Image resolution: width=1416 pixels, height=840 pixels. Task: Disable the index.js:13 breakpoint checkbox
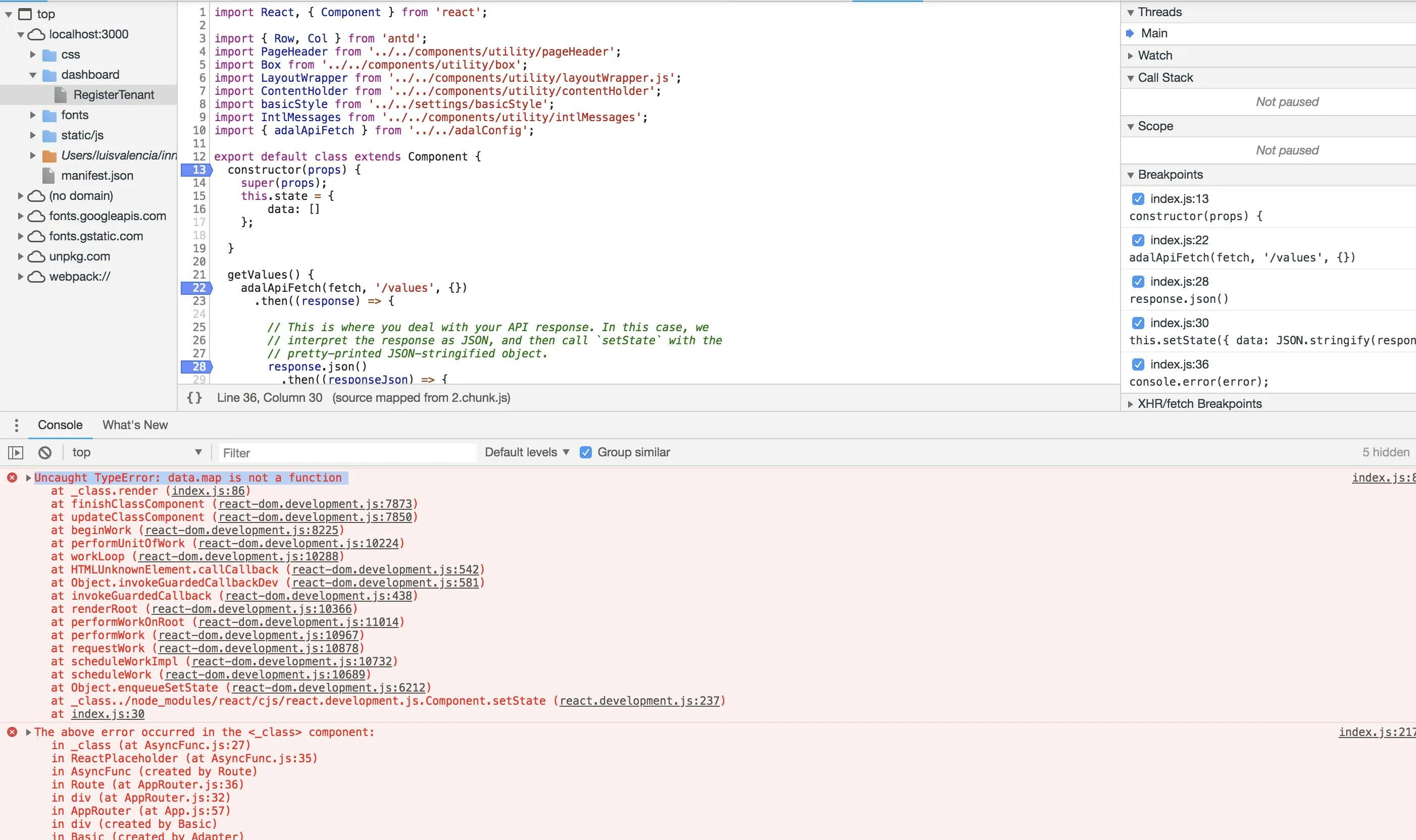[1137, 199]
